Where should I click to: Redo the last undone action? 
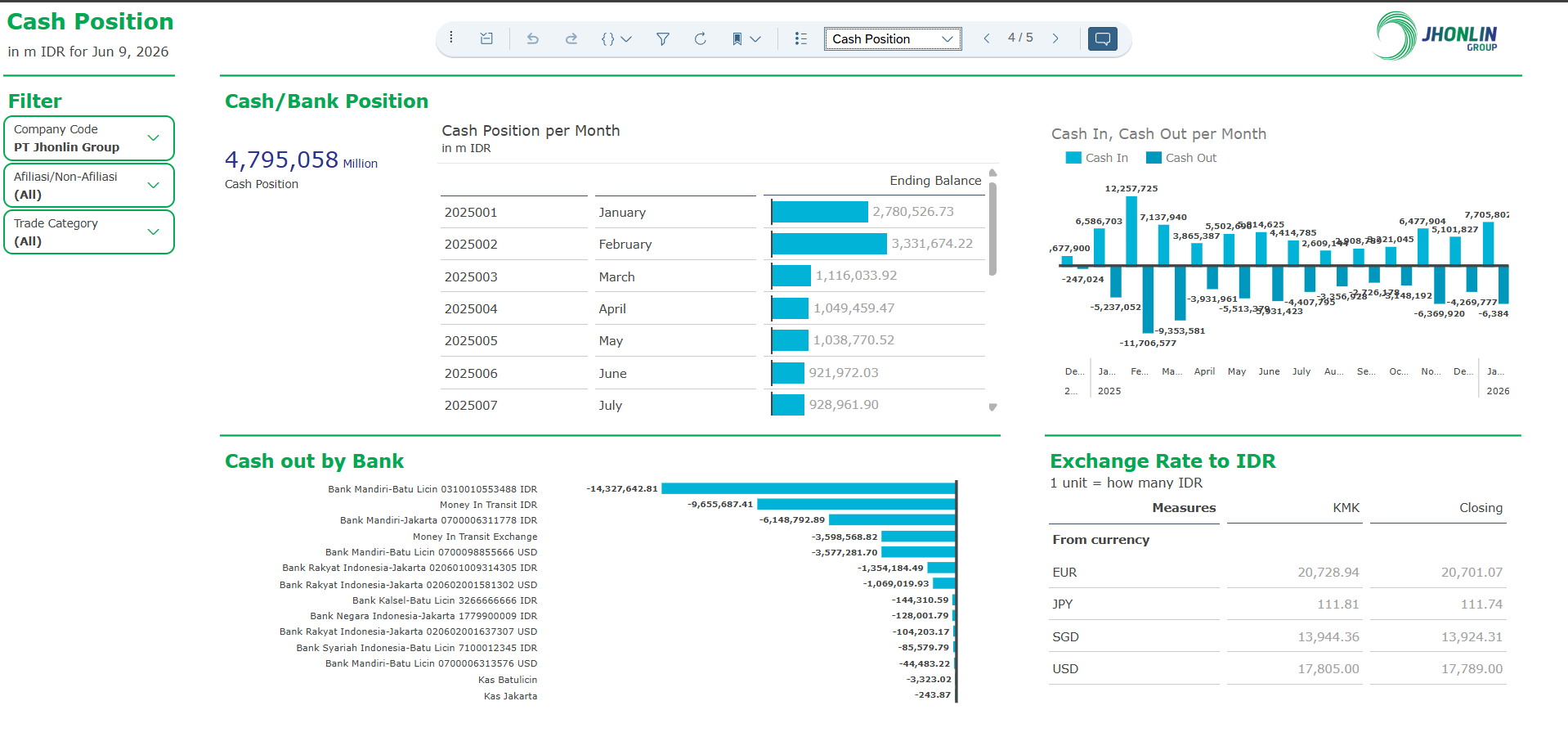[x=571, y=38]
